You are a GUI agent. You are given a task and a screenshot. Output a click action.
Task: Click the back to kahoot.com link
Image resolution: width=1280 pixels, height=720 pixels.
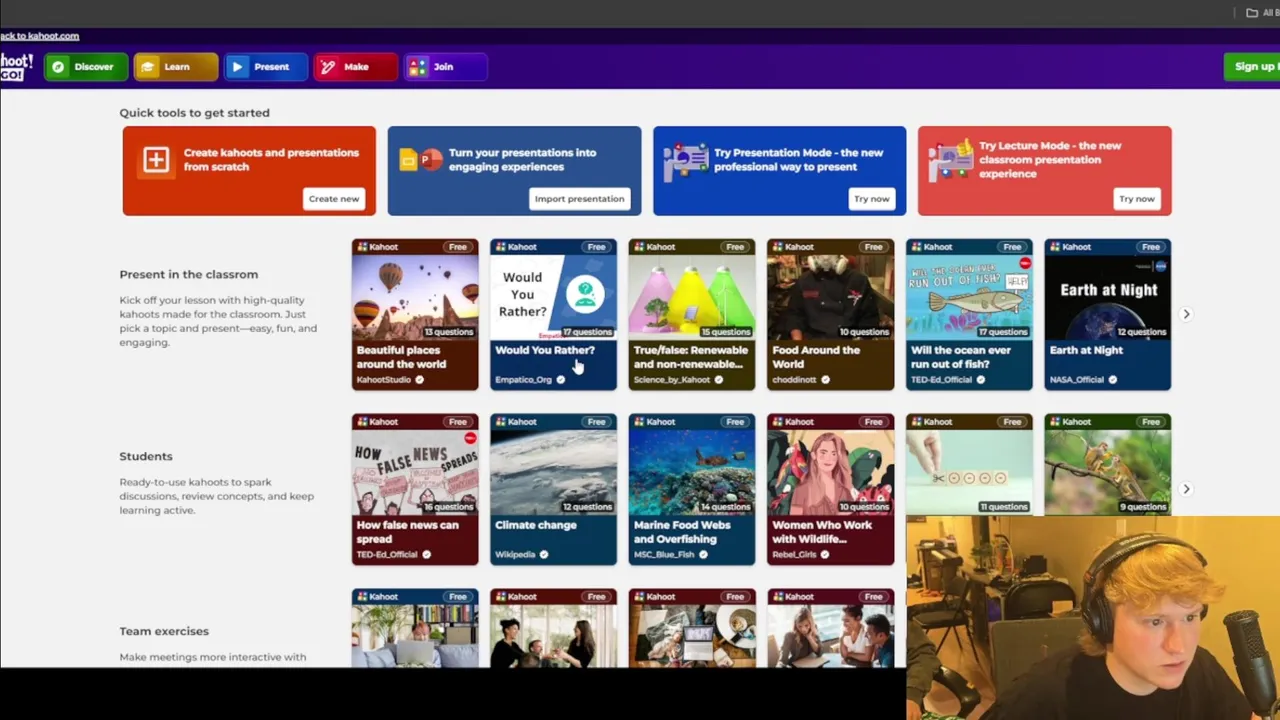(x=40, y=36)
